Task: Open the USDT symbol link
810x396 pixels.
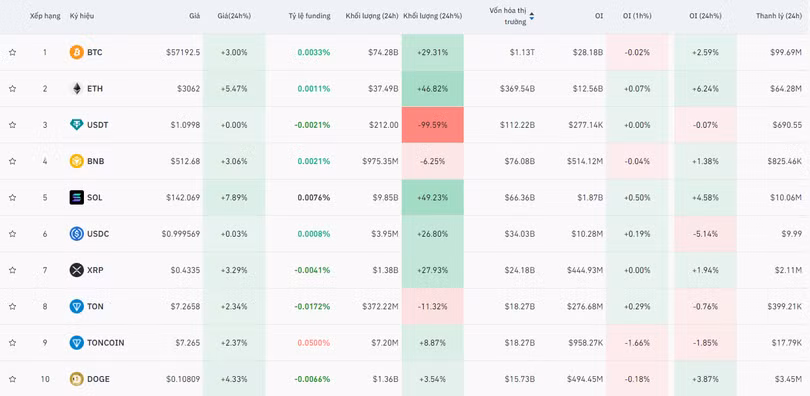Action: tap(98, 125)
